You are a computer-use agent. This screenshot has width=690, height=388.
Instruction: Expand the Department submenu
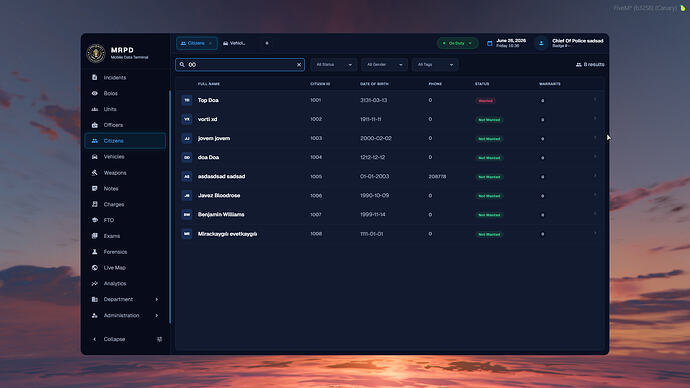click(x=125, y=299)
